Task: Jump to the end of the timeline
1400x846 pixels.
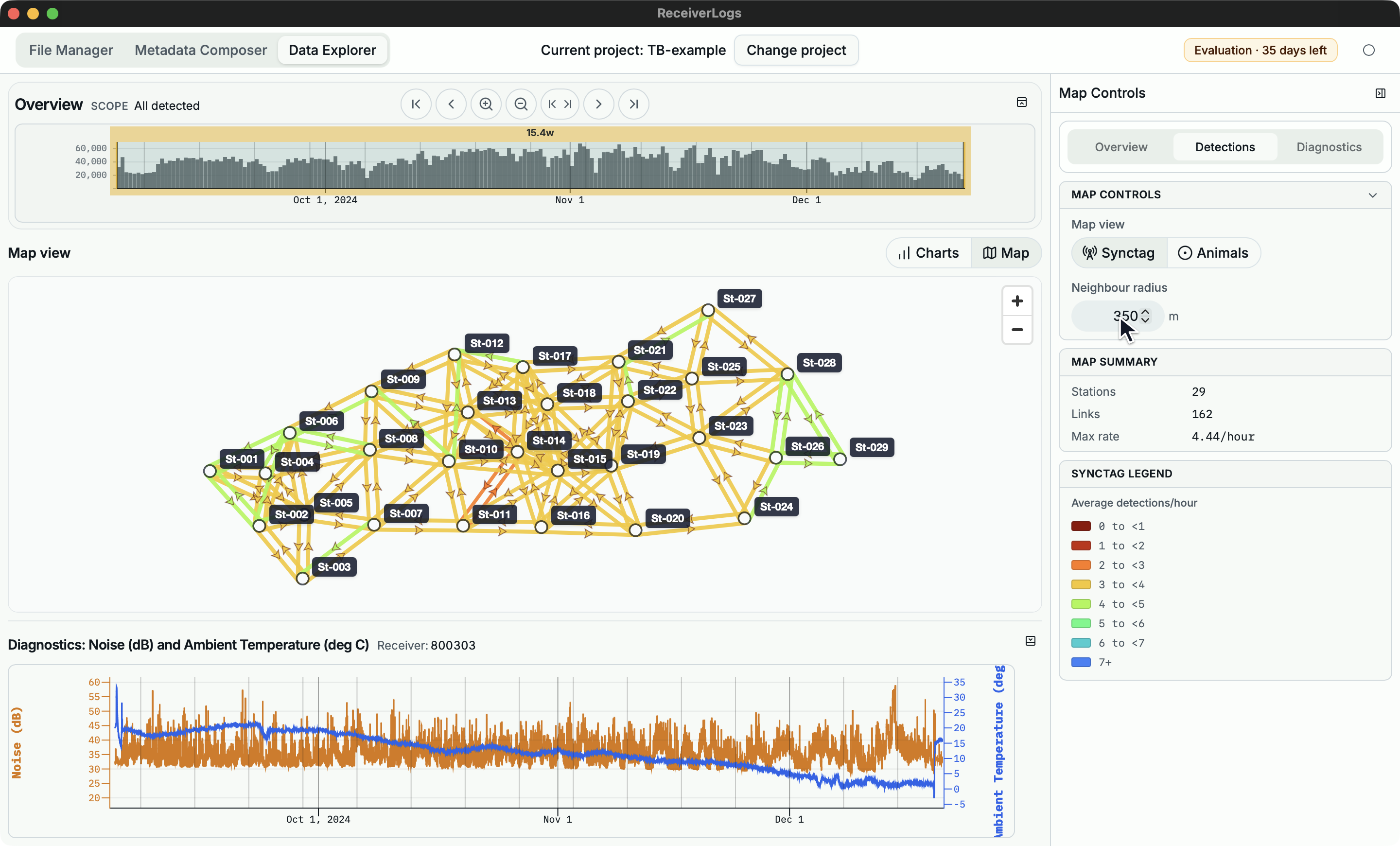Action: tap(633, 104)
